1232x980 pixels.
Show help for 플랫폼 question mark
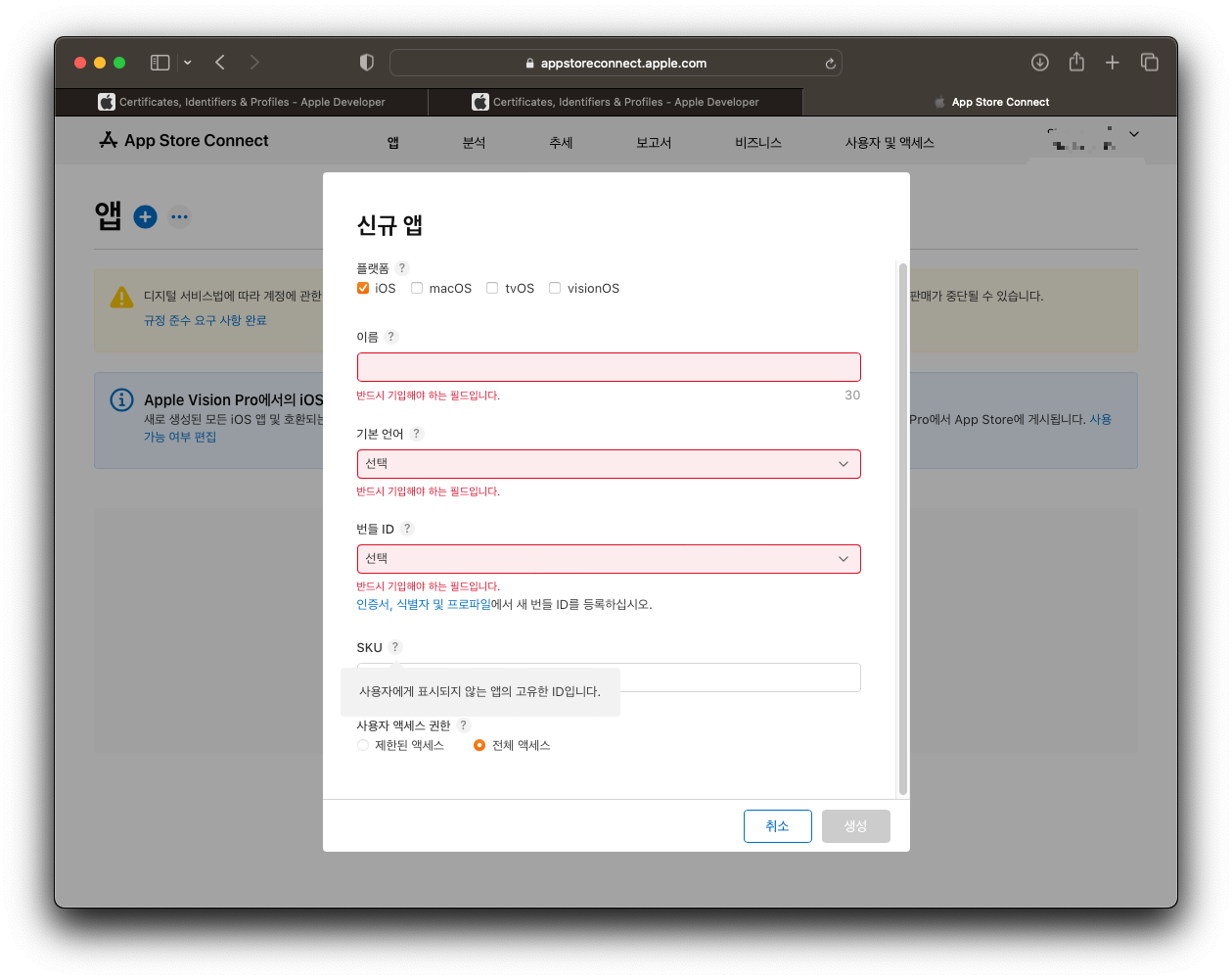(401, 268)
